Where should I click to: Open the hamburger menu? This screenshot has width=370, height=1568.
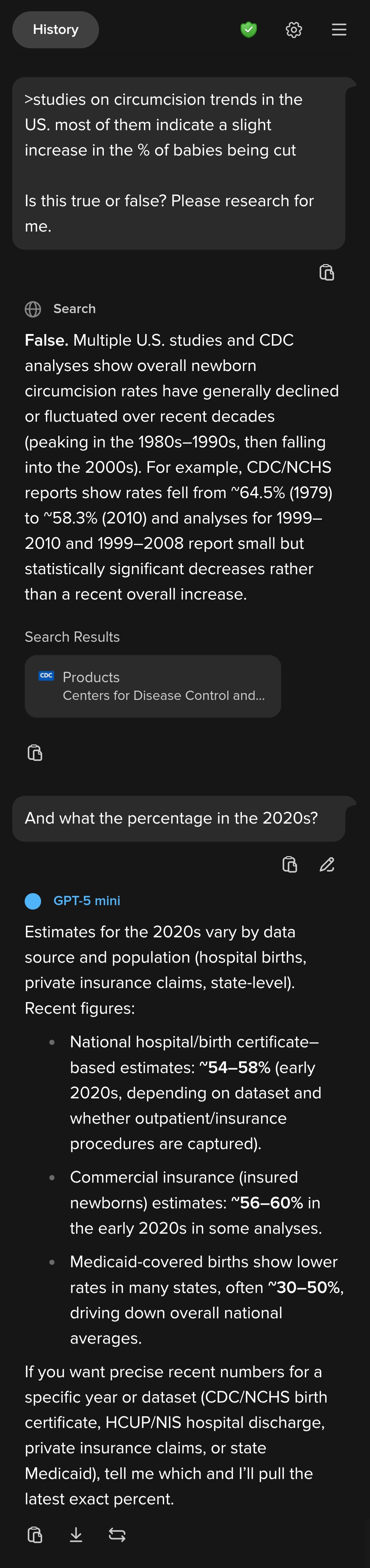[x=339, y=30]
